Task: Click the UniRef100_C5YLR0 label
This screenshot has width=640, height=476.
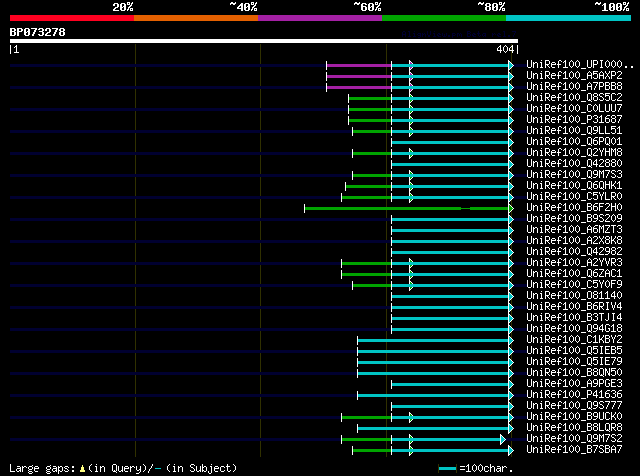Action: [x=574, y=197]
